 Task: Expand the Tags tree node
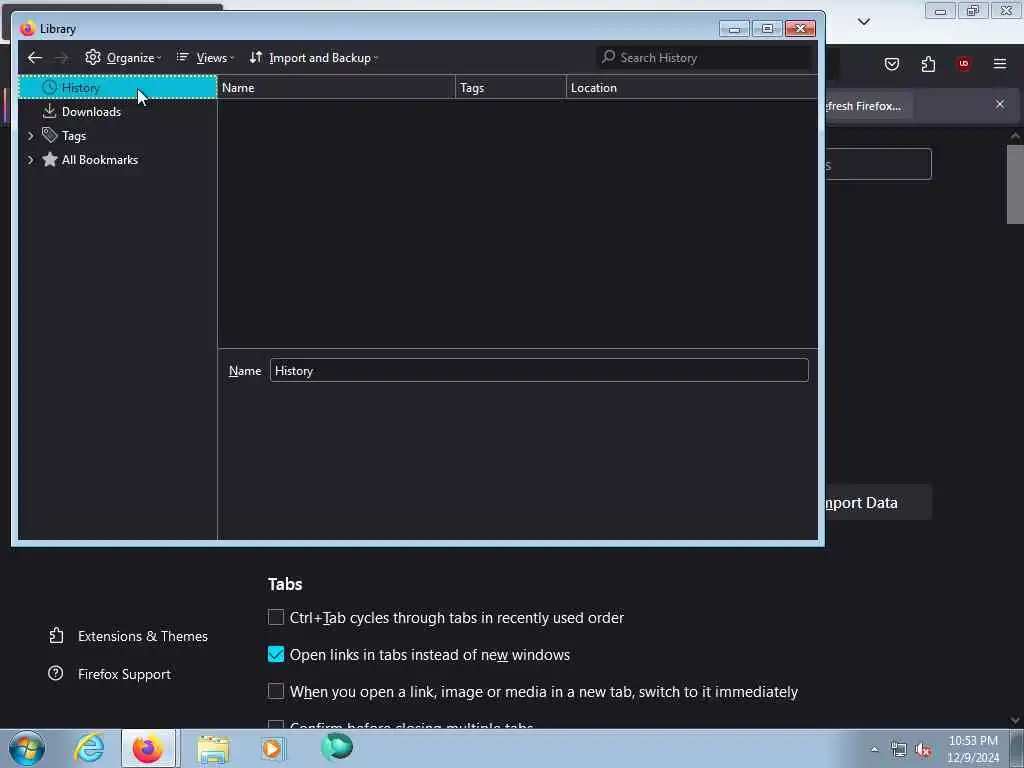[30, 136]
